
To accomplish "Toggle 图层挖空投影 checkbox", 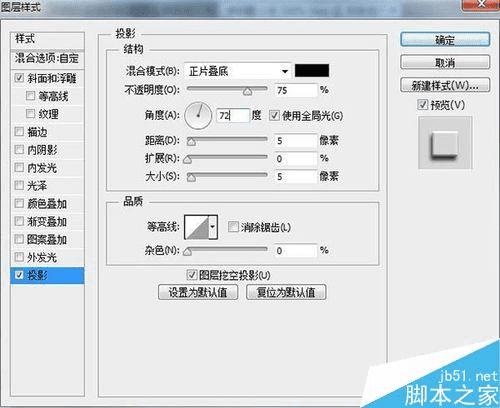I will coord(191,275).
